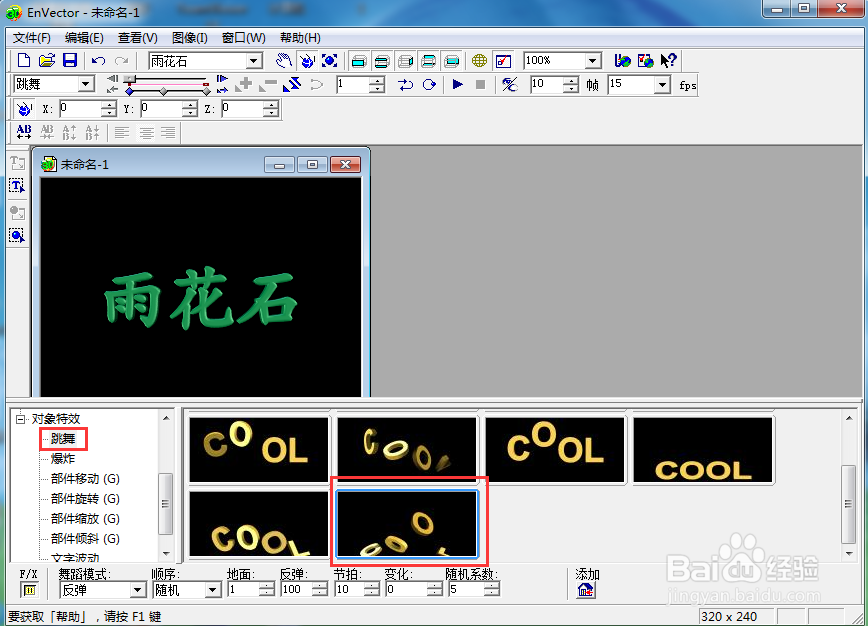This screenshot has width=868, height=626.
Task: Select the zoom fit tool with blue sphere
Action: [329, 60]
